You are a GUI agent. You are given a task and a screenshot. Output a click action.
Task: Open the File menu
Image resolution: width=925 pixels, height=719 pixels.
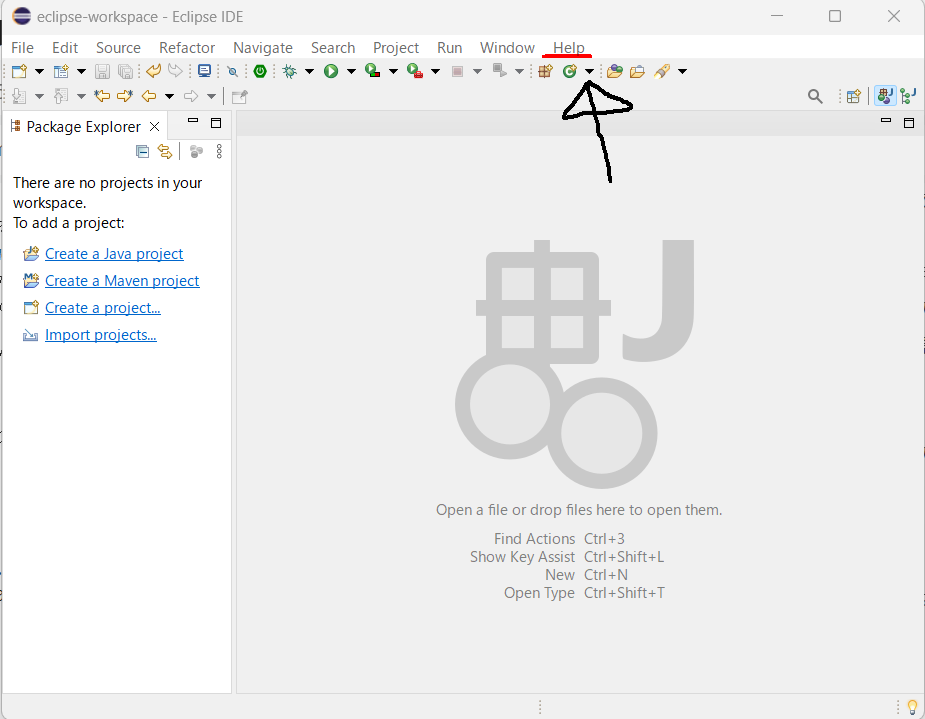[x=22, y=48]
